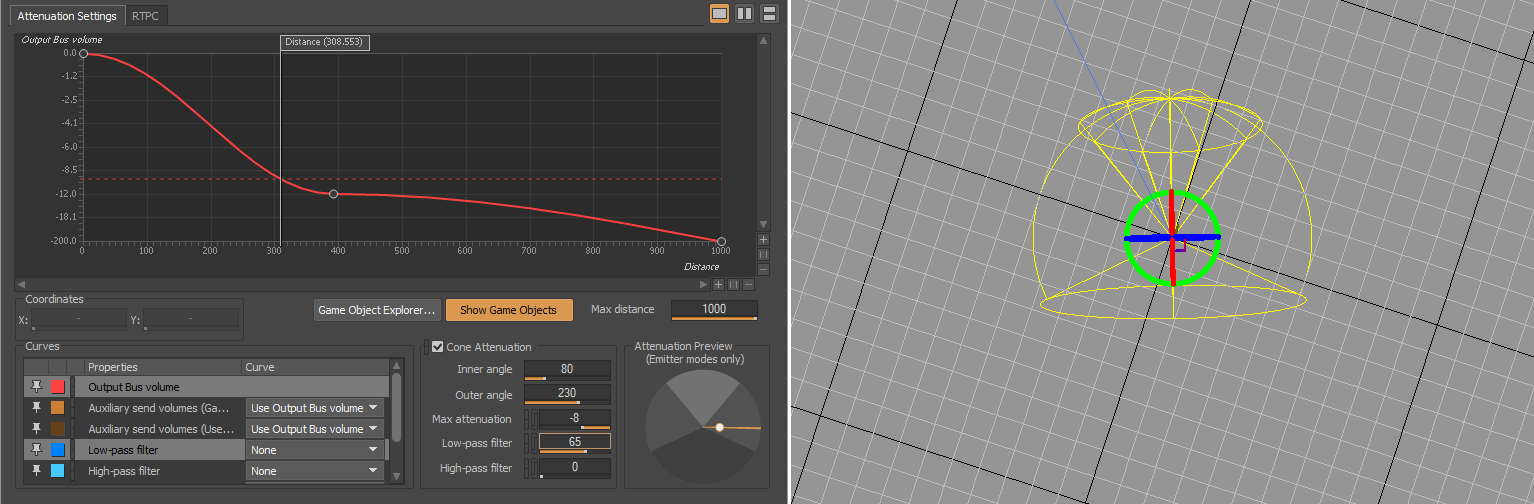Open High-pass filter curve dropdown
The height and width of the screenshot is (504, 1534).
coord(315,470)
